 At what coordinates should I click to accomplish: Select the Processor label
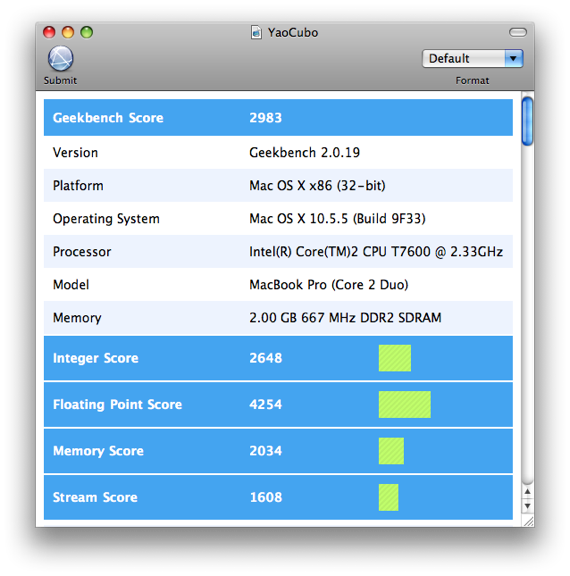[82, 252]
